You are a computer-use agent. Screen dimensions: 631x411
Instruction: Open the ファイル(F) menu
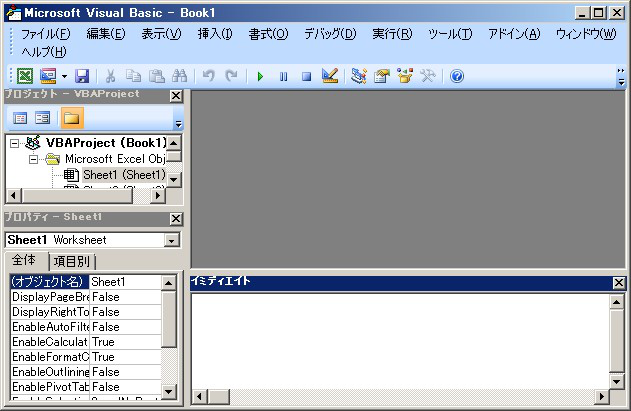click(x=46, y=34)
